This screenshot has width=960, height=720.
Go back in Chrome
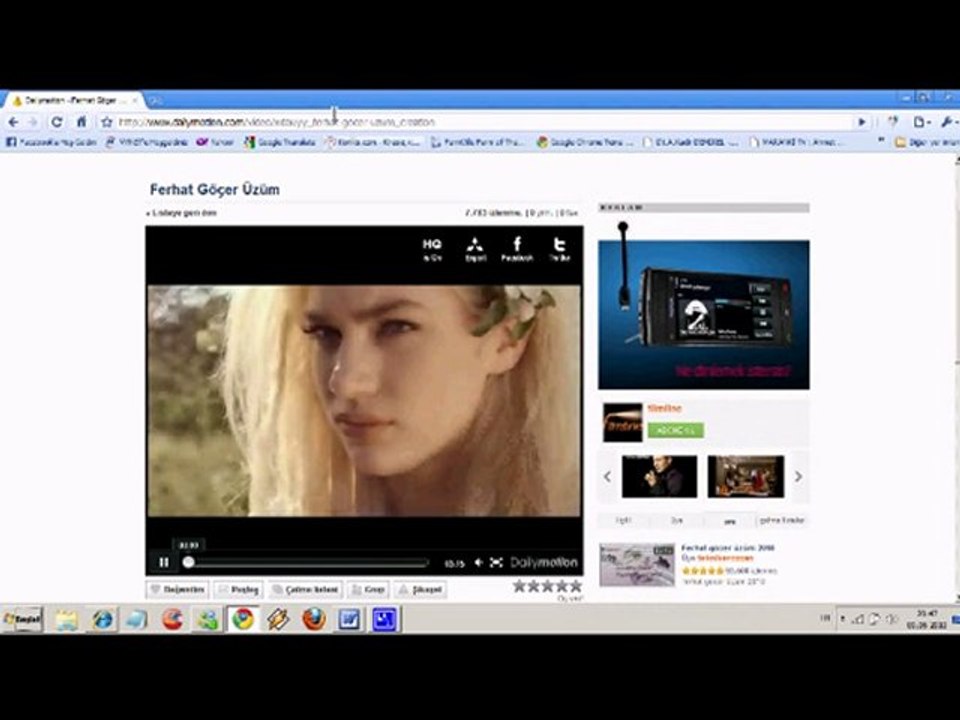point(13,122)
